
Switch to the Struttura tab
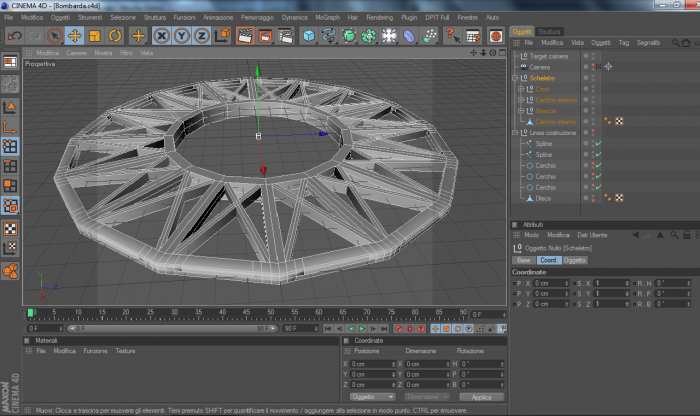point(549,32)
